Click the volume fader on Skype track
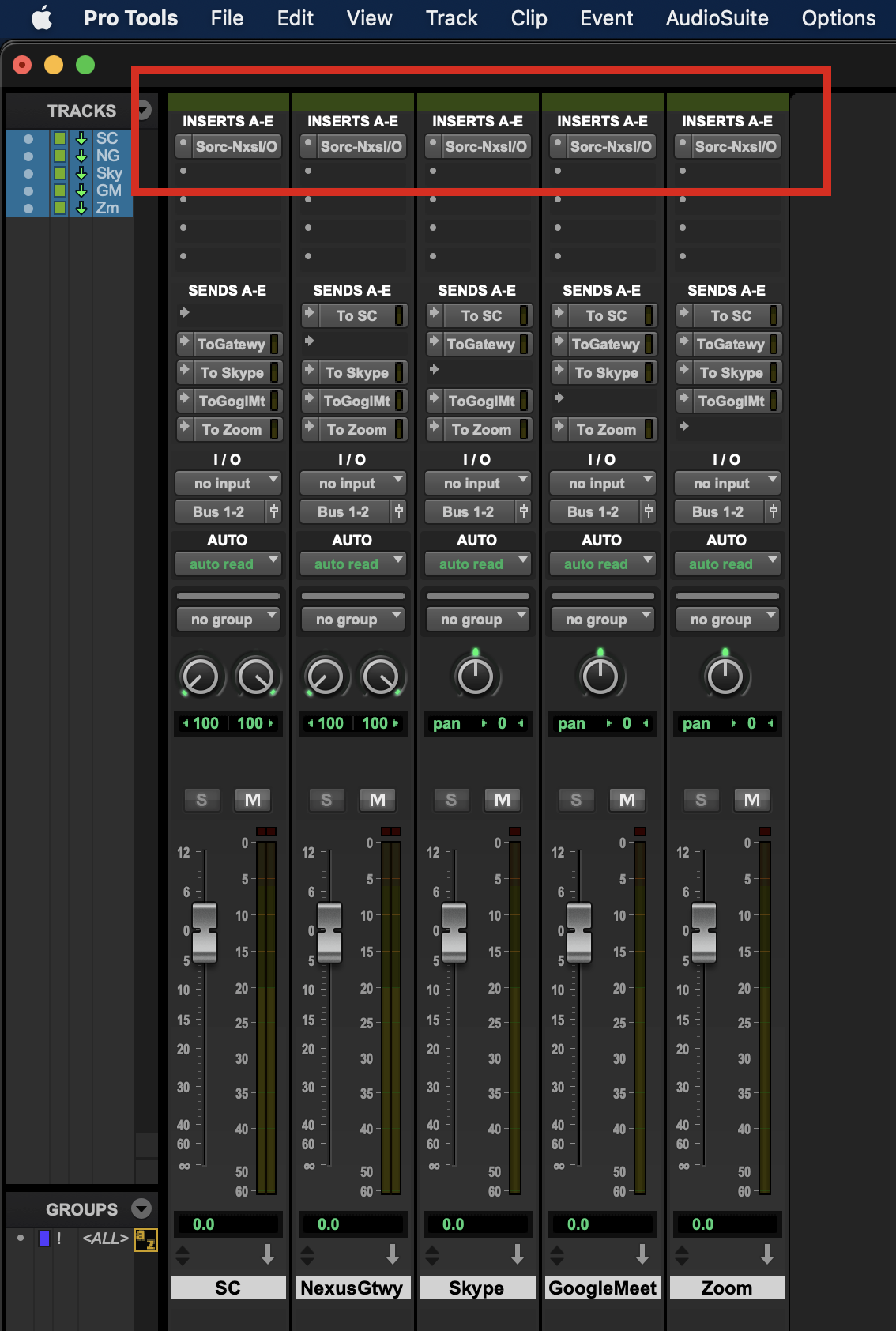The width and height of the screenshot is (896, 1331). tap(454, 932)
